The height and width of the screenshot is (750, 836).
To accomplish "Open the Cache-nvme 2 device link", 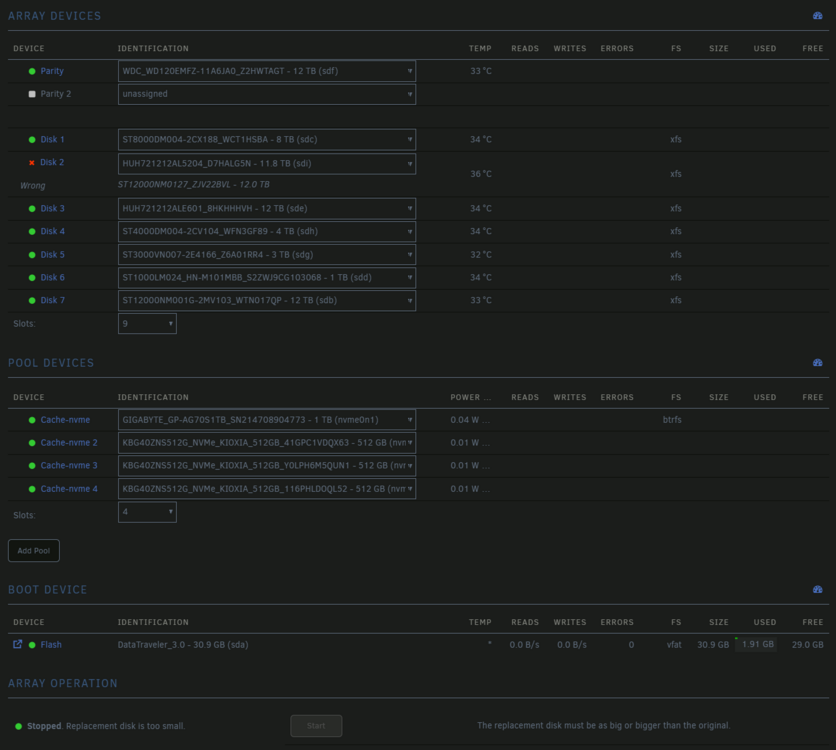I will (x=69, y=443).
